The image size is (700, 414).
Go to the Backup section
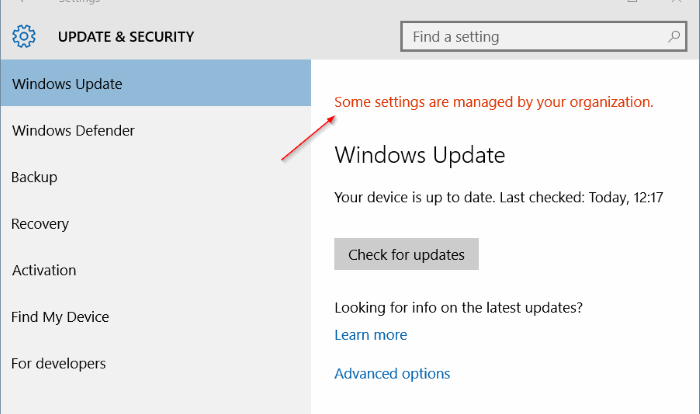point(156,177)
